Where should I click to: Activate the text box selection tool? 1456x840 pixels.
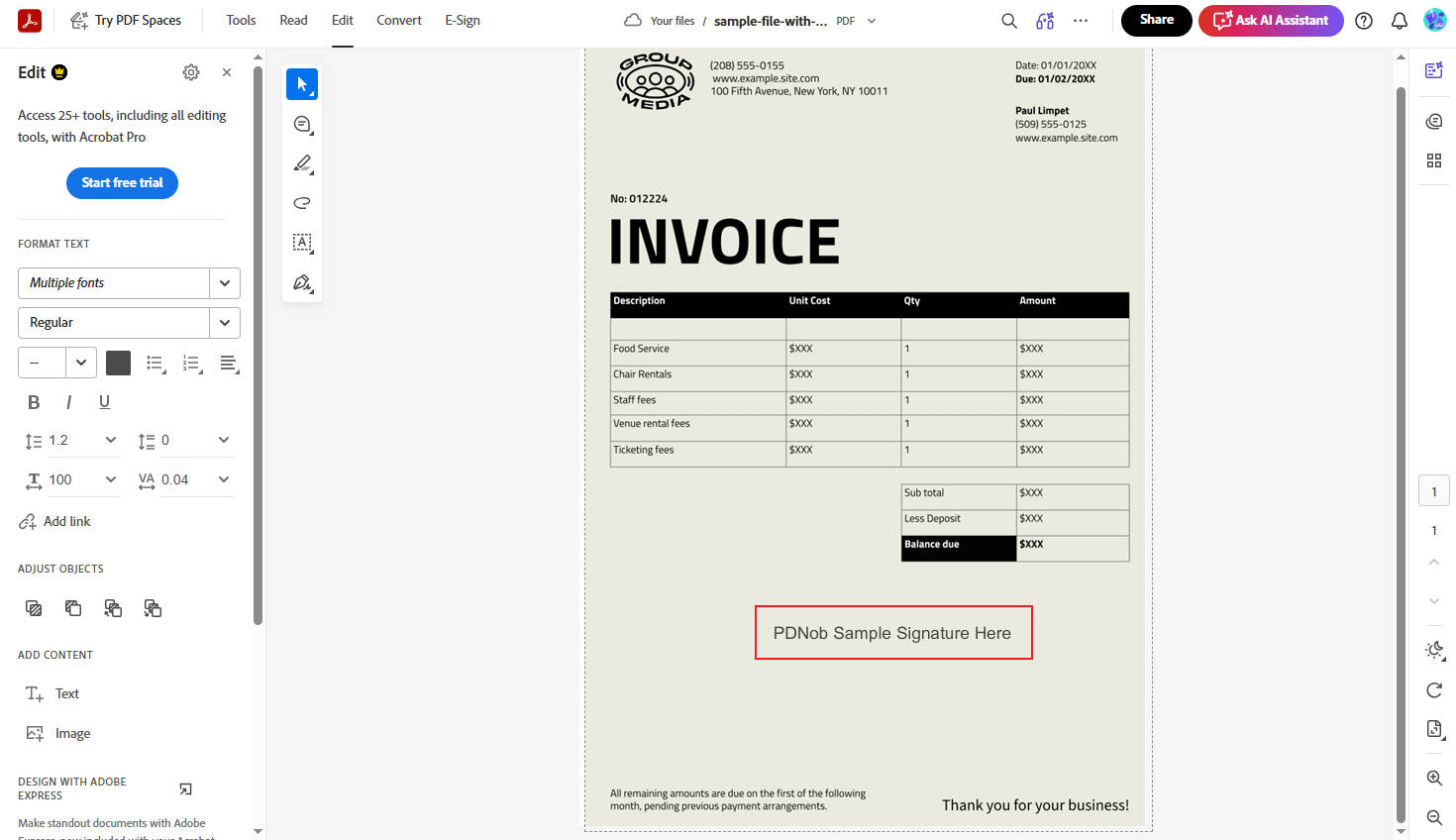pyautogui.click(x=302, y=243)
